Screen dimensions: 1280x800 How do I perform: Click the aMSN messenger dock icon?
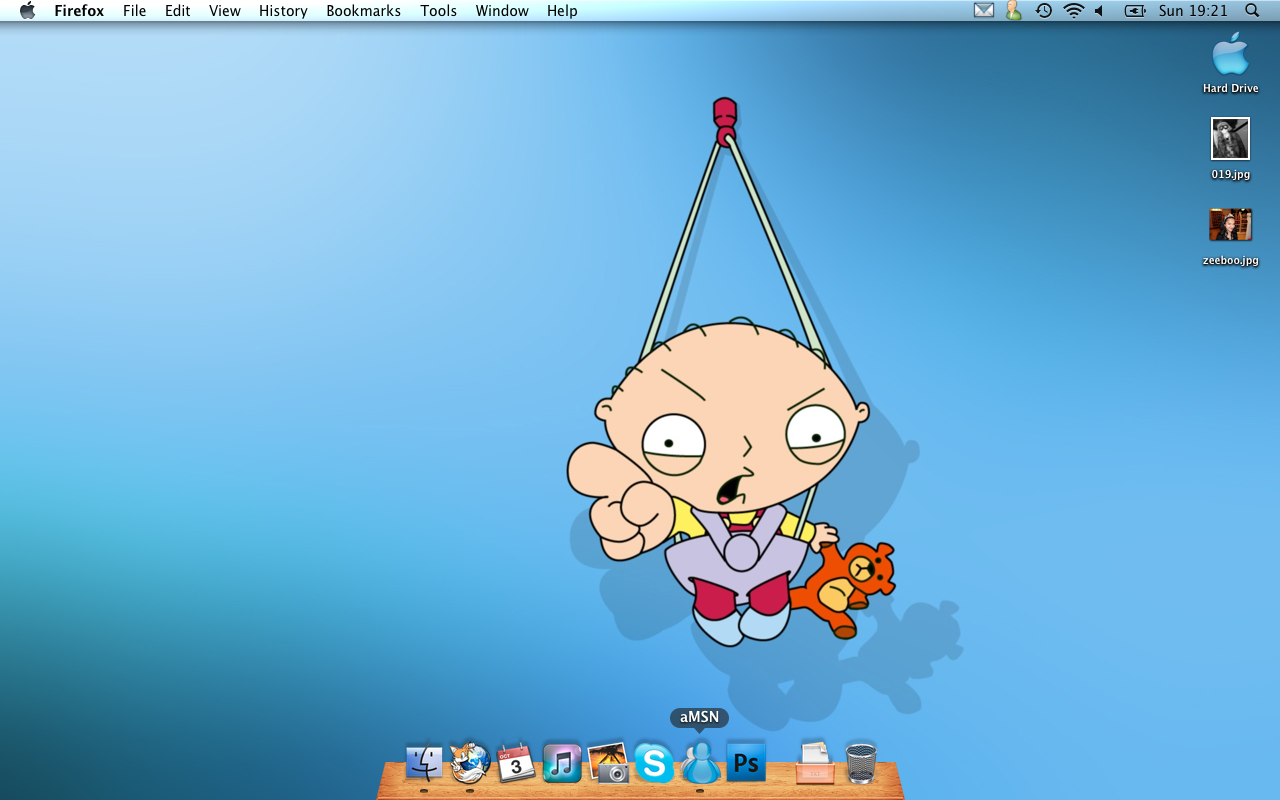(x=700, y=762)
